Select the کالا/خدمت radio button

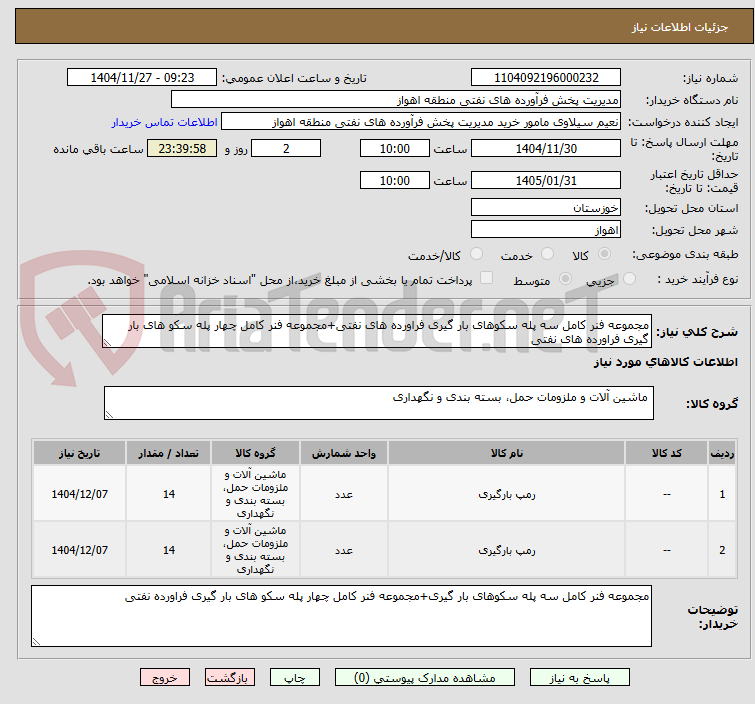(476, 254)
